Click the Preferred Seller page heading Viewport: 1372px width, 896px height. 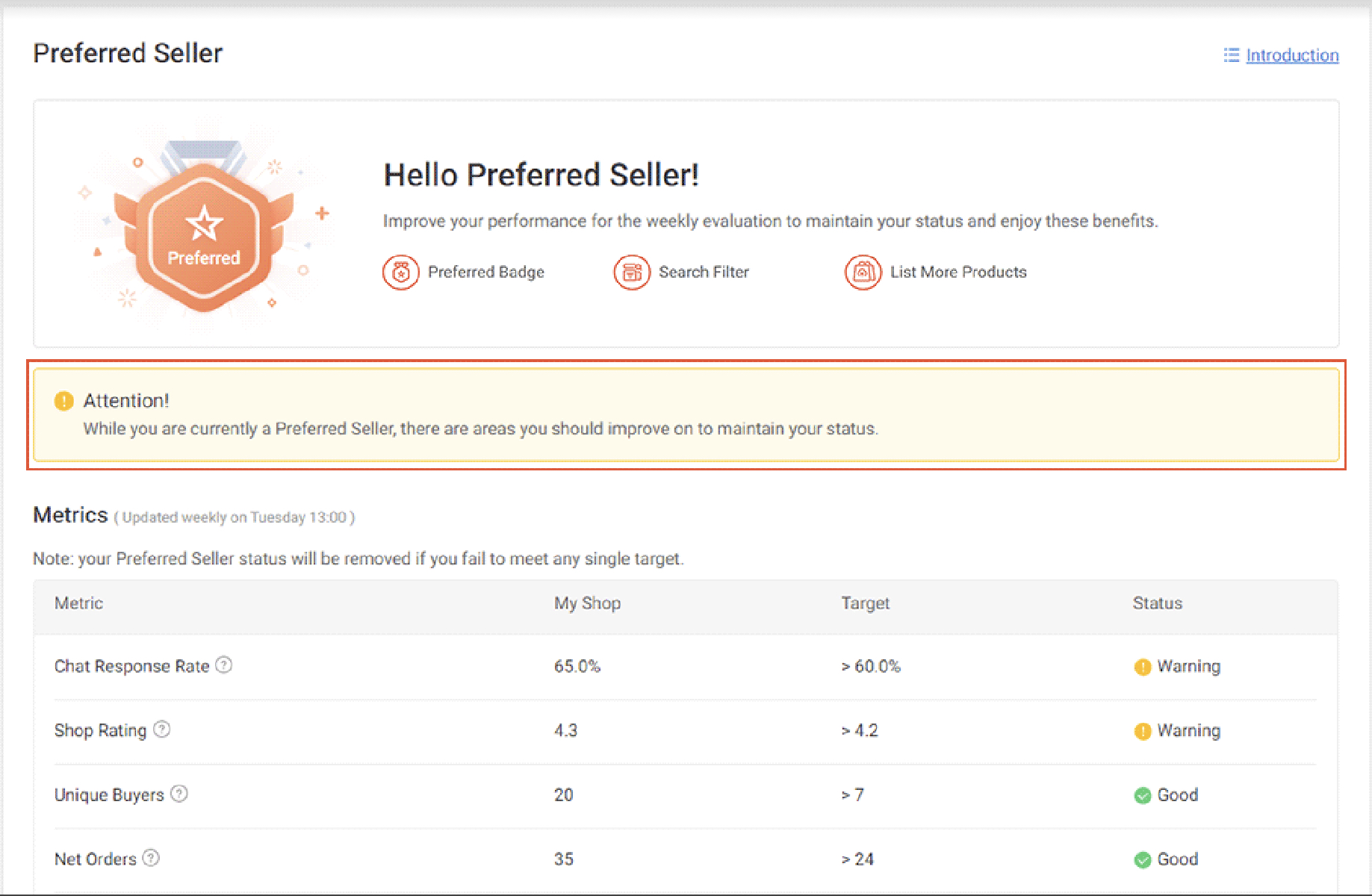tap(127, 52)
